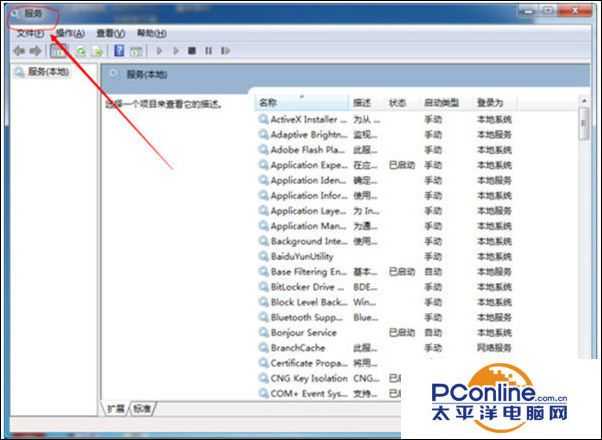Click the Forward arrow in toolbar
This screenshot has width=602, height=440.
[35, 51]
